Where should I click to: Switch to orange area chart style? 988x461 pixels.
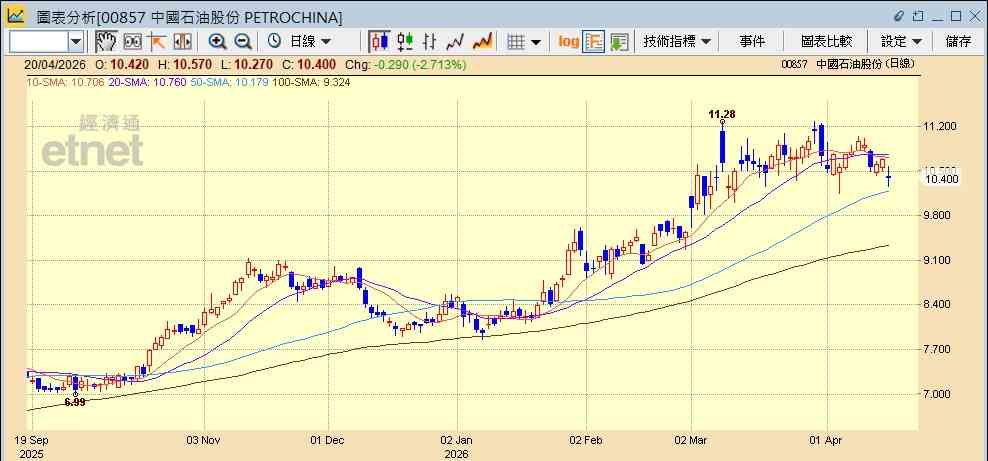482,42
